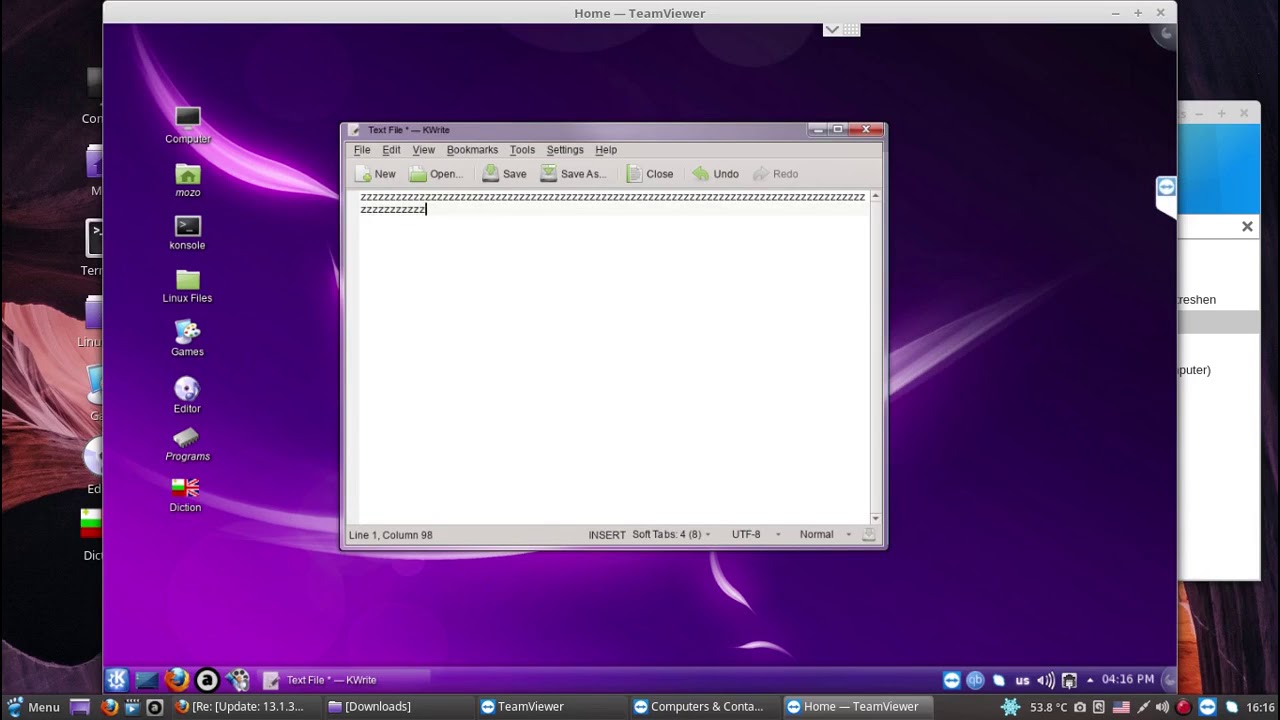Open the Editor desktop icon

[187, 395]
